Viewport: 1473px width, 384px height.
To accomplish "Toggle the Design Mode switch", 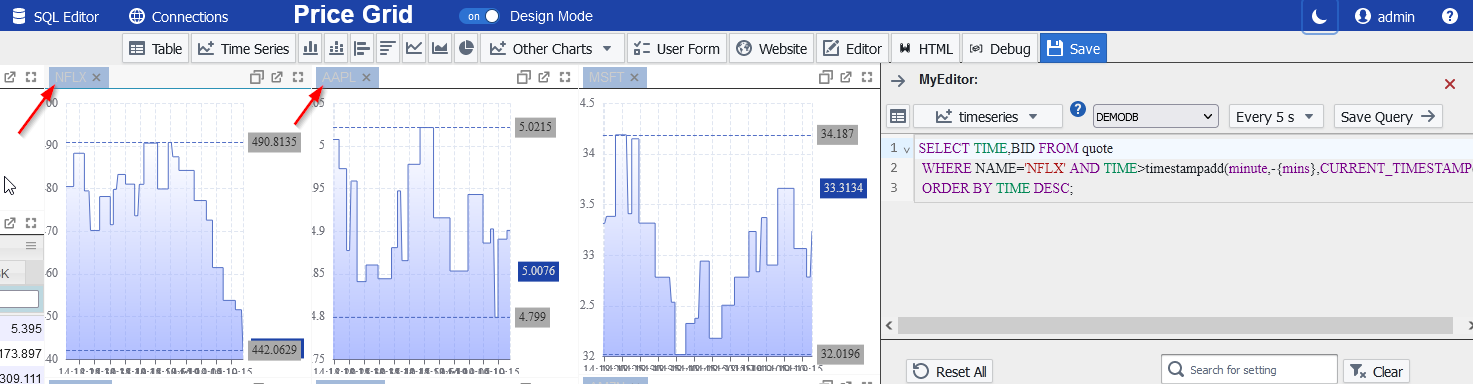I will 481,16.
